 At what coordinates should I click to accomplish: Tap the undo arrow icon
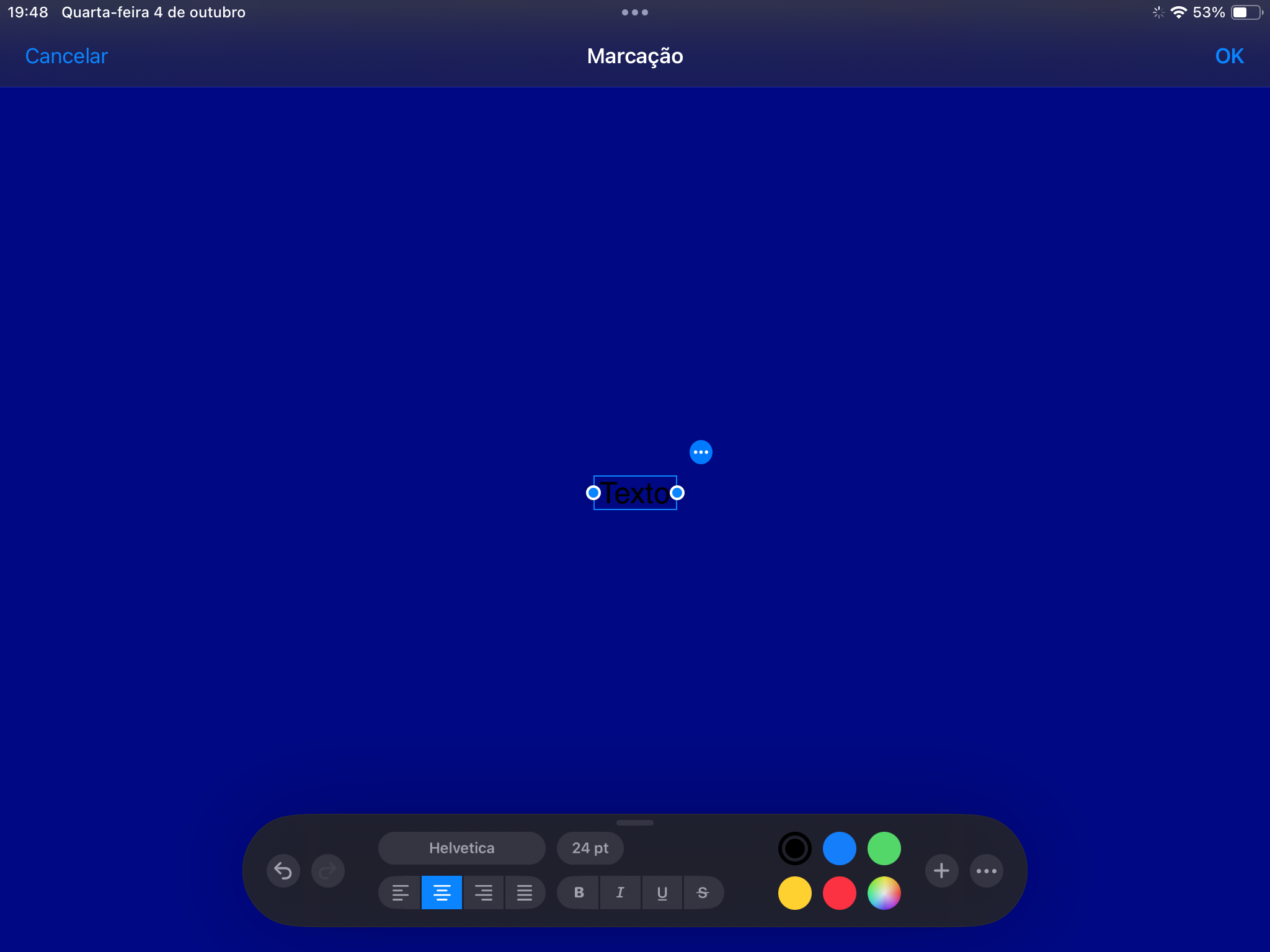click(x=283, y=871)
